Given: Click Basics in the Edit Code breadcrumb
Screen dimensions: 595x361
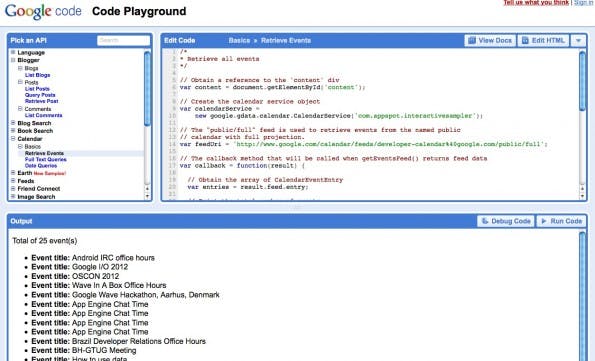Looking at the screenshot, I should pyautogui.click(x=239, y=40).
